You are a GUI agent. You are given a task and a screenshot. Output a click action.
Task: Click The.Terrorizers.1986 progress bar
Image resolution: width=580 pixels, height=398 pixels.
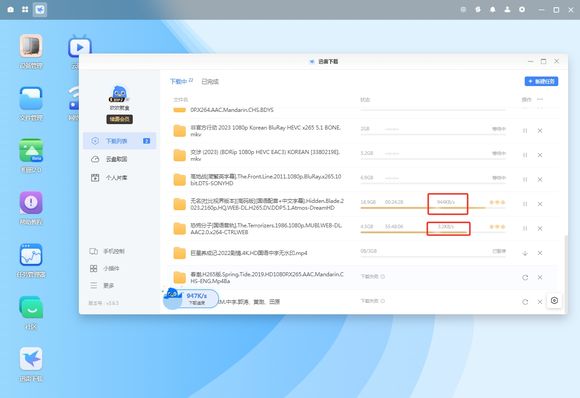click(x=433, y=232)
